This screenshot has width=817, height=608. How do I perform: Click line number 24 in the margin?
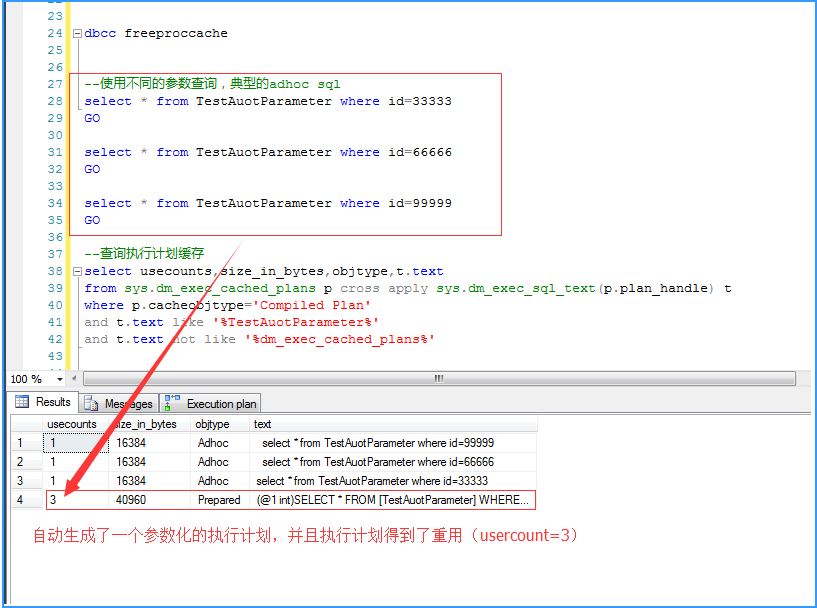[55, 33]
